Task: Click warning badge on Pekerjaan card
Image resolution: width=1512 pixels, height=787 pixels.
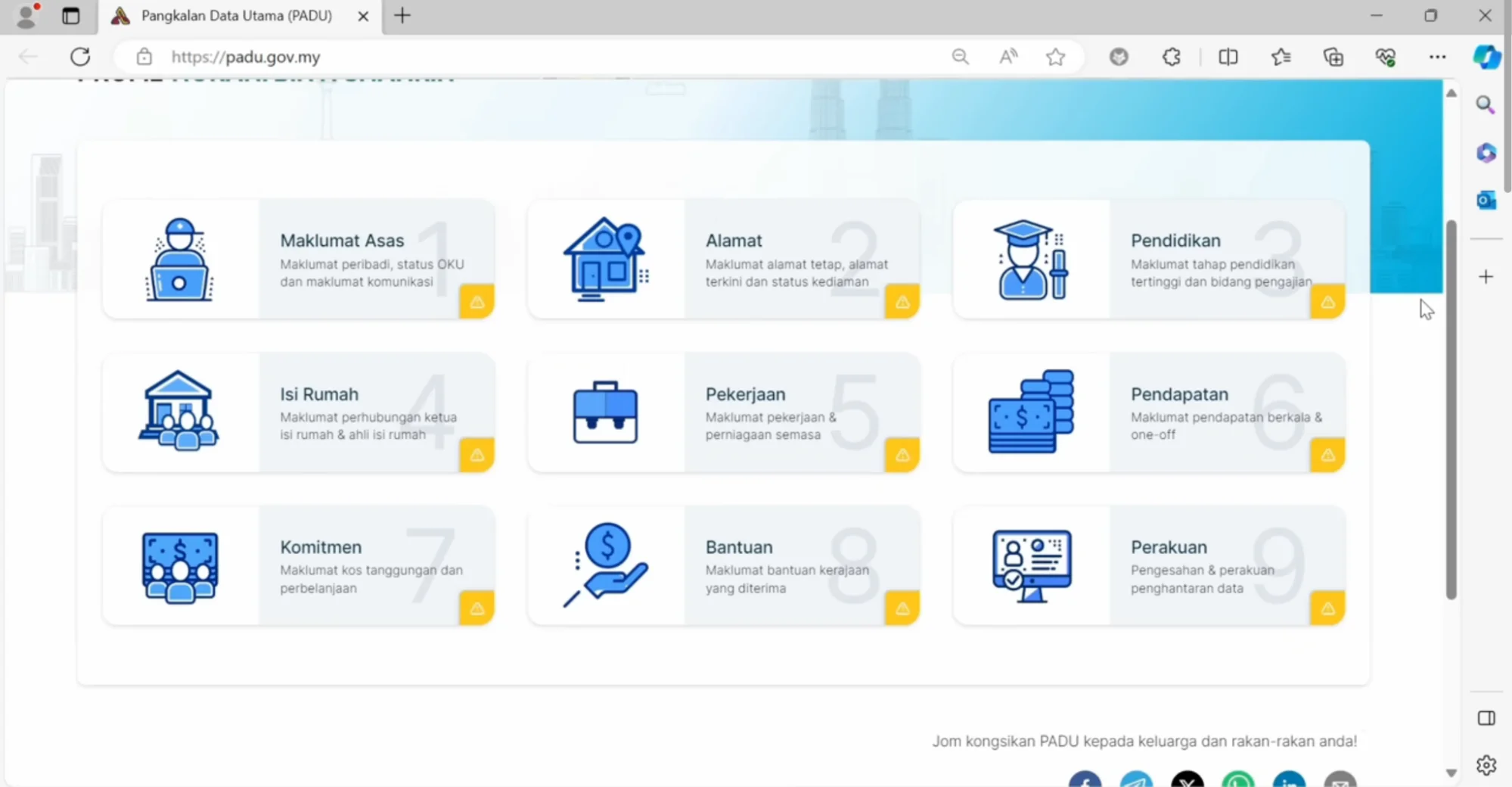Action: 902,455
